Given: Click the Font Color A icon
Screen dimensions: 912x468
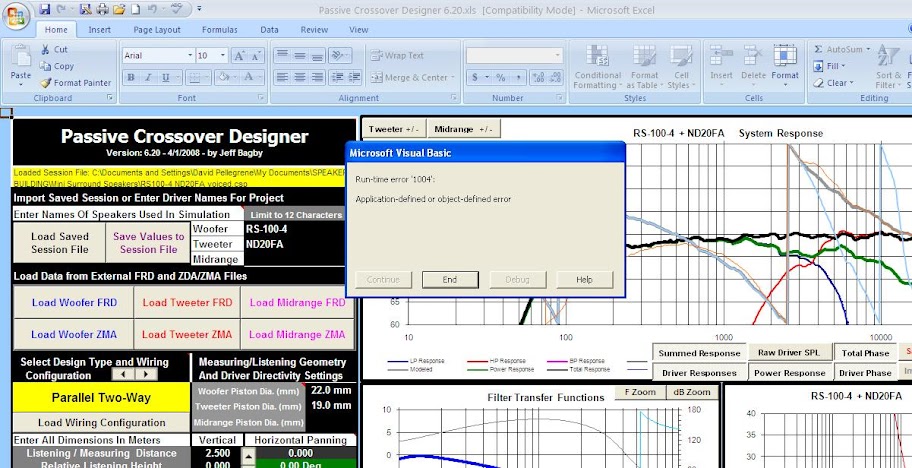Looking at the screenshot, I should [x=248, y=77].
